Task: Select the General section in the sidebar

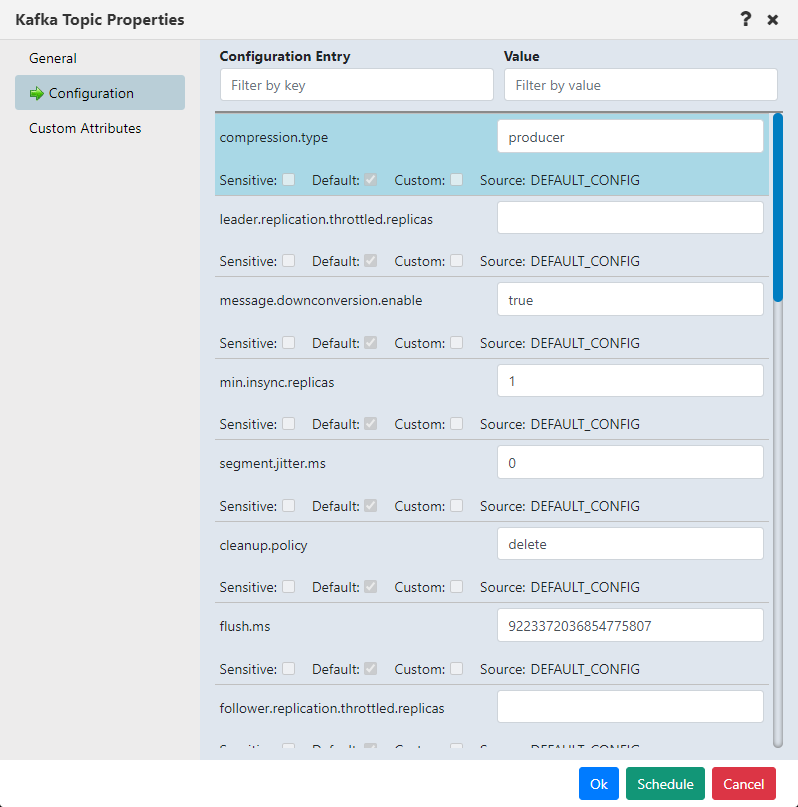Action: (x=52, y=58)
